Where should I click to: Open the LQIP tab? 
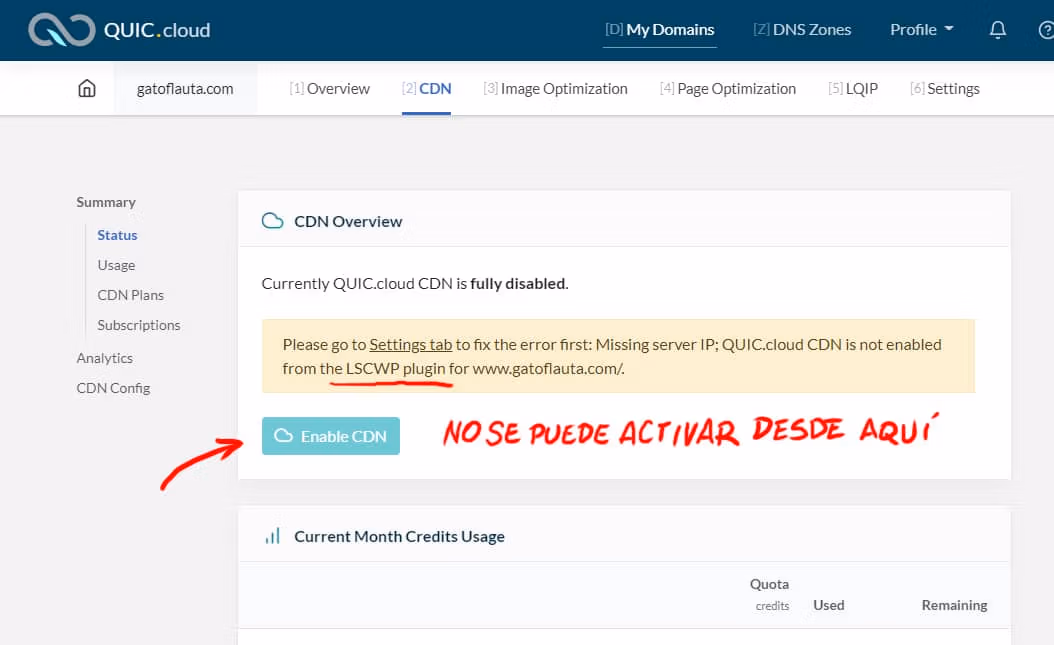tap(853, 89)
